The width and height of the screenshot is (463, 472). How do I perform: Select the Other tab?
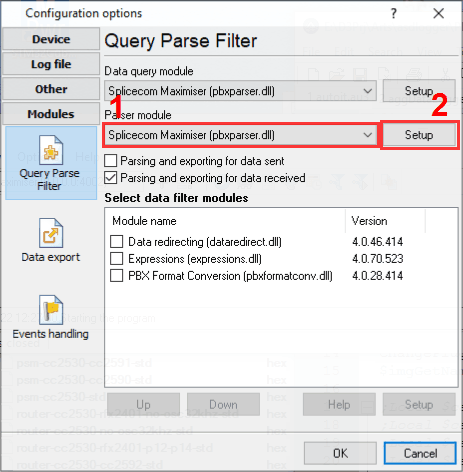pyautogui.click(x=51, y=89)
